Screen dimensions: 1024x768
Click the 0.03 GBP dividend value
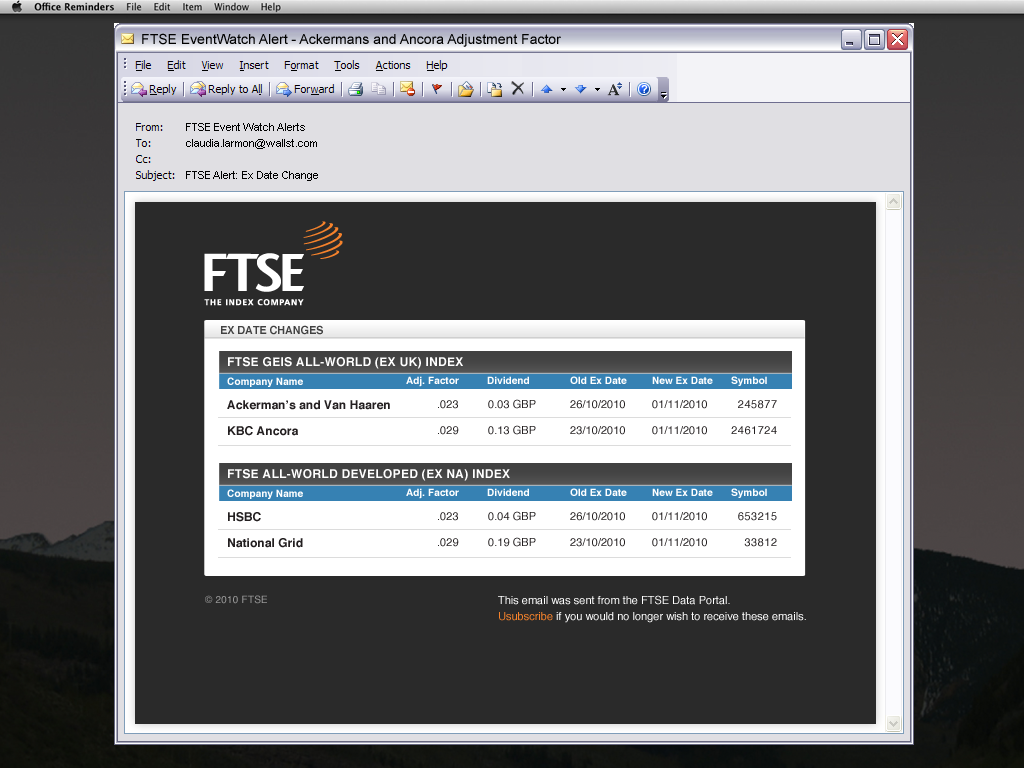[x=511, y=404]
